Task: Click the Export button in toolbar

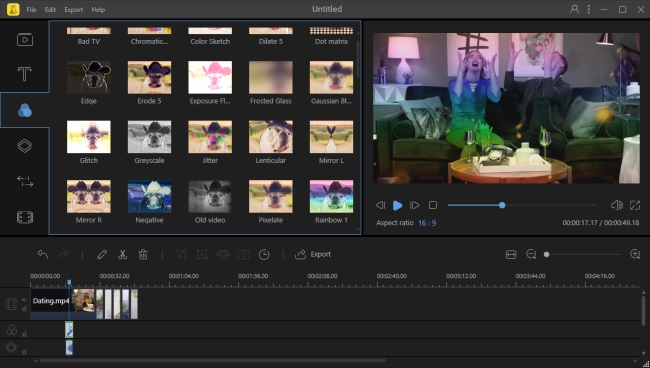Action: pos(313,254)
